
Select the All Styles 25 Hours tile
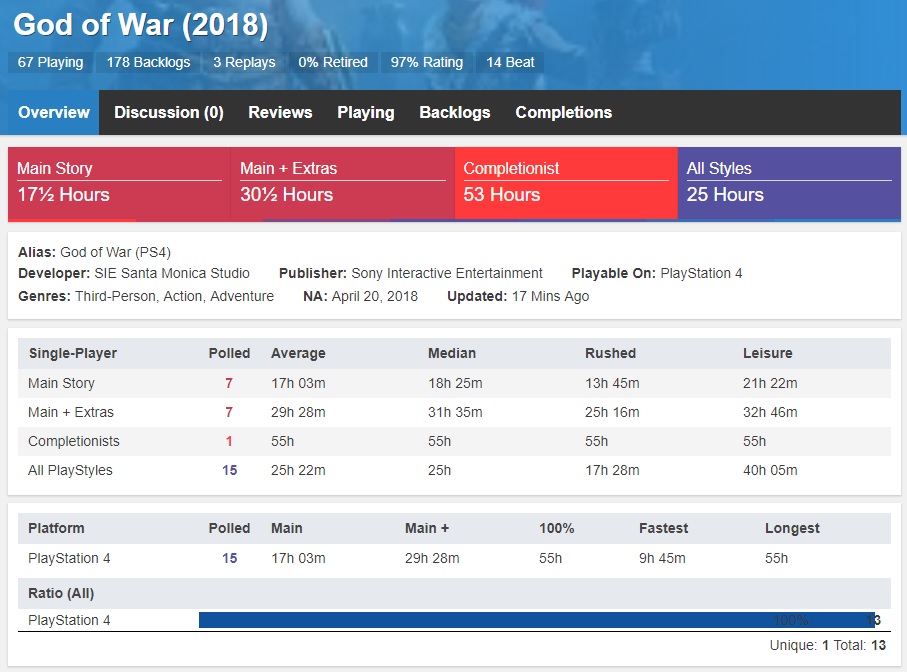point(790,184)
